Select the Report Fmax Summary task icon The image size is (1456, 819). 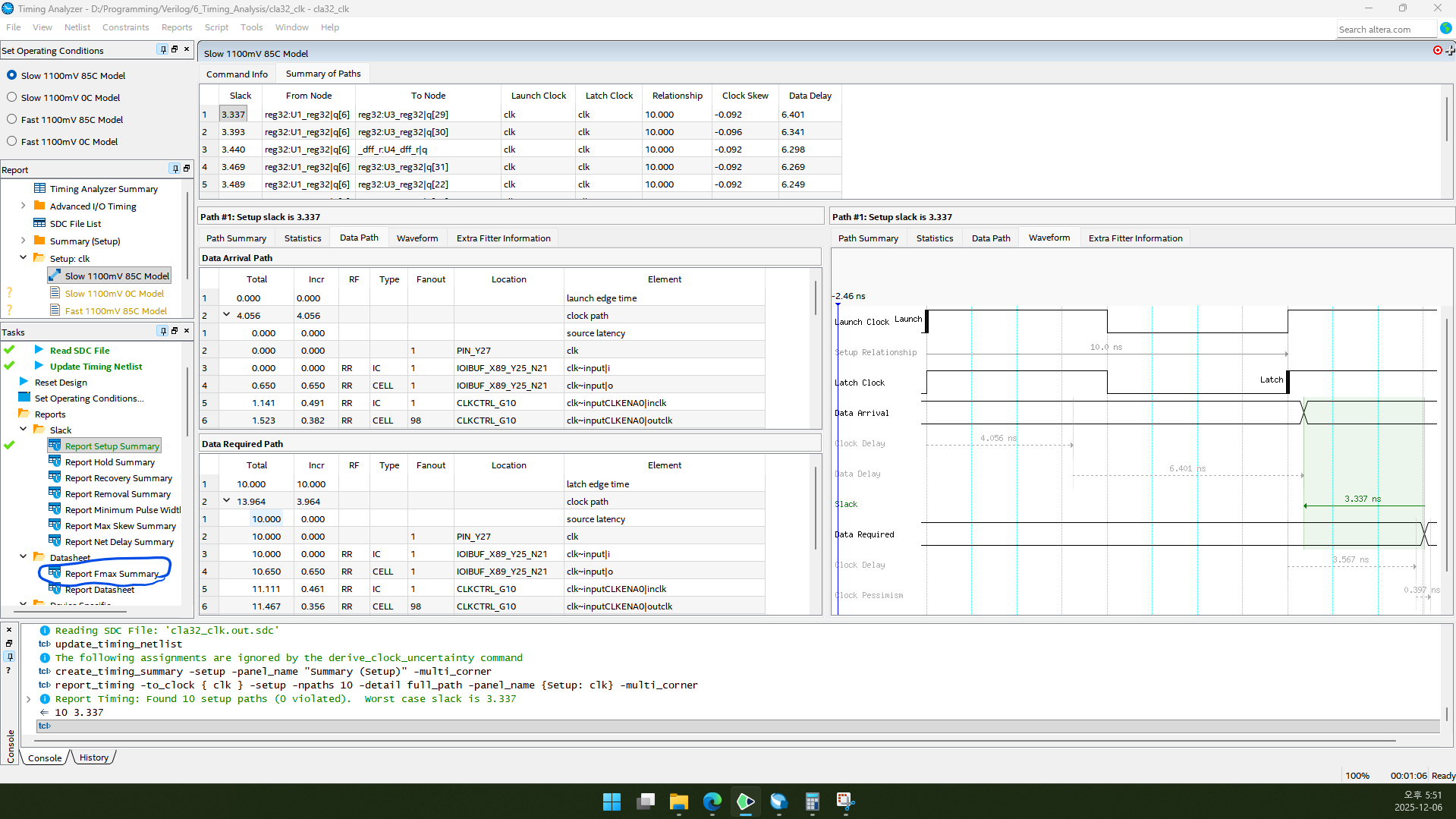(x=55, y=573)
